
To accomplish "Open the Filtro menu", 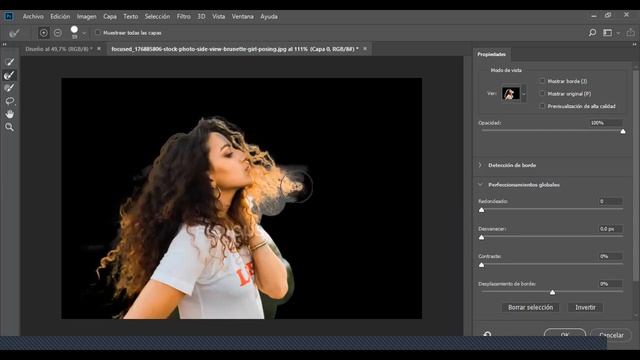I will tap(184, 16).
